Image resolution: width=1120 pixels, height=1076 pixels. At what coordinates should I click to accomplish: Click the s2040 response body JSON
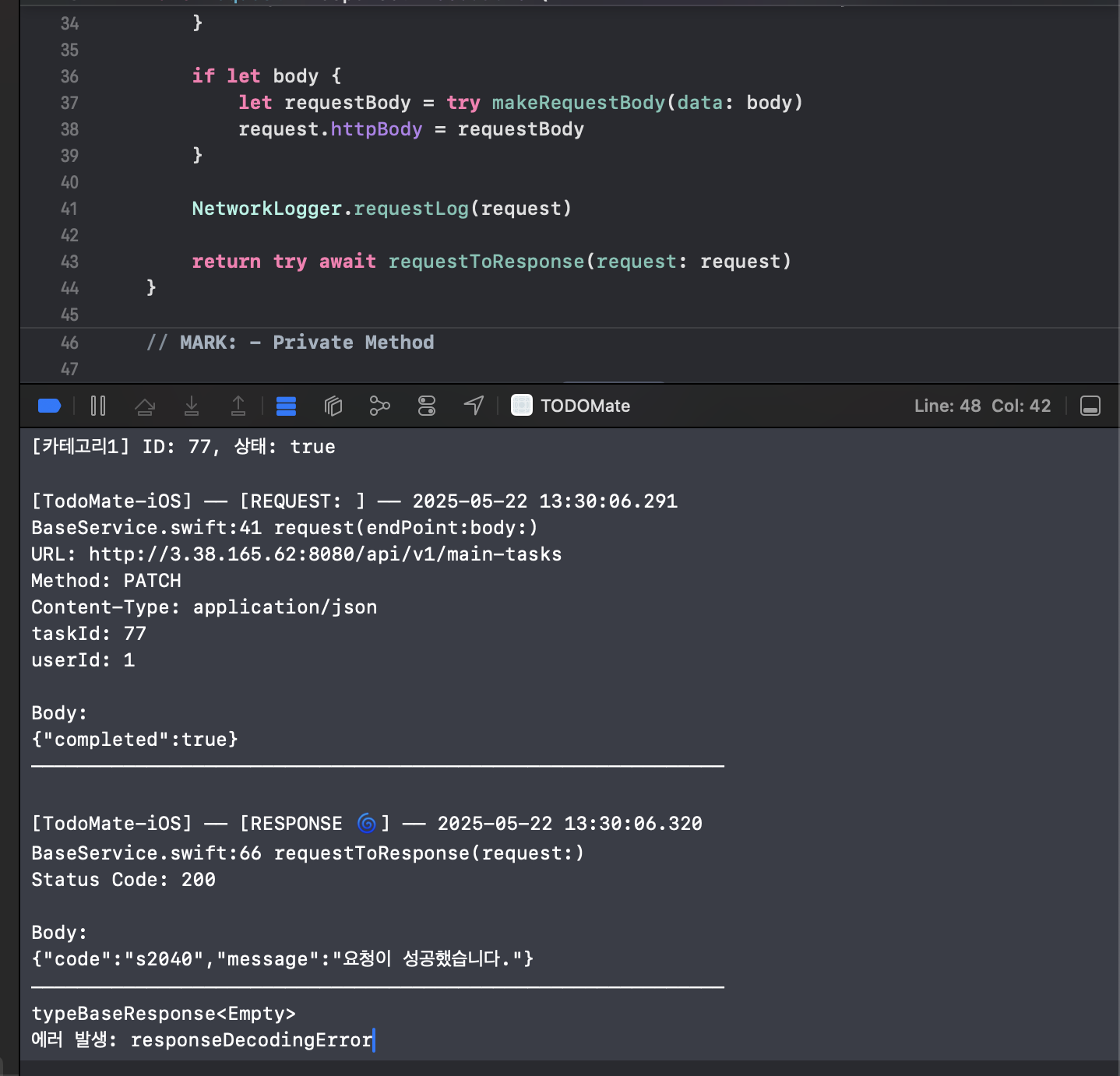point(283,959)
